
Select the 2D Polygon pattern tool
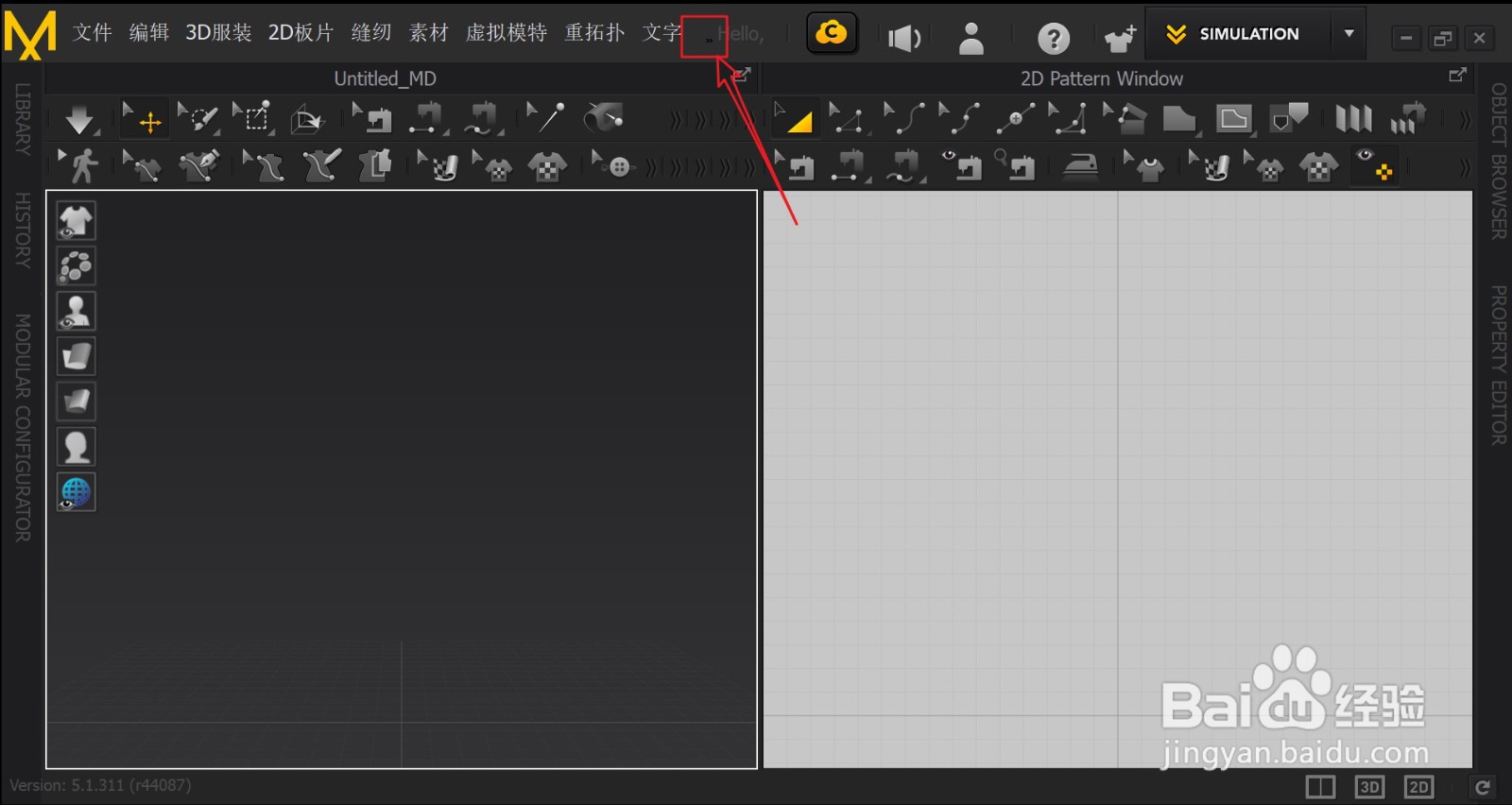(x=1179, y=119)
